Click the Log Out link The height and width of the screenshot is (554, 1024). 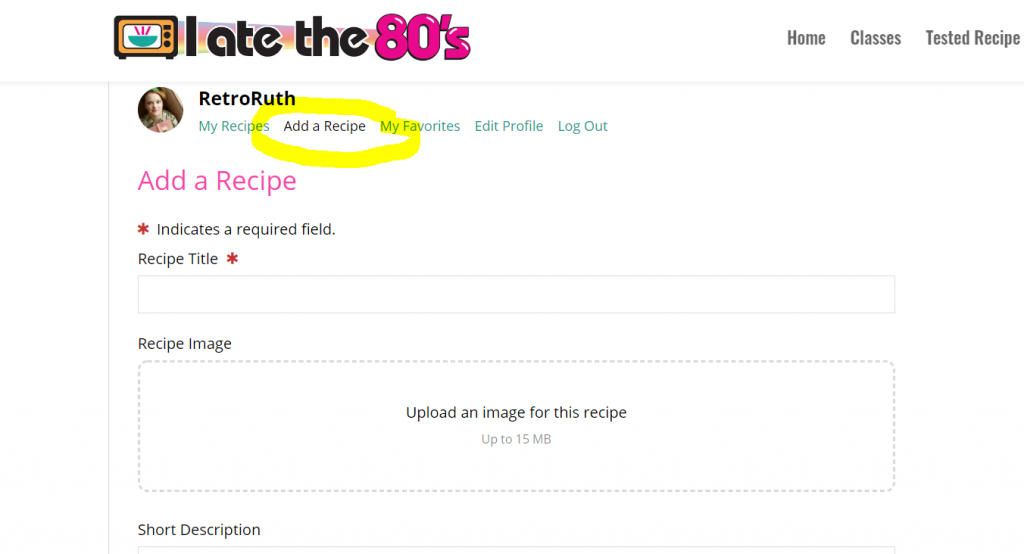pos(583,126)
